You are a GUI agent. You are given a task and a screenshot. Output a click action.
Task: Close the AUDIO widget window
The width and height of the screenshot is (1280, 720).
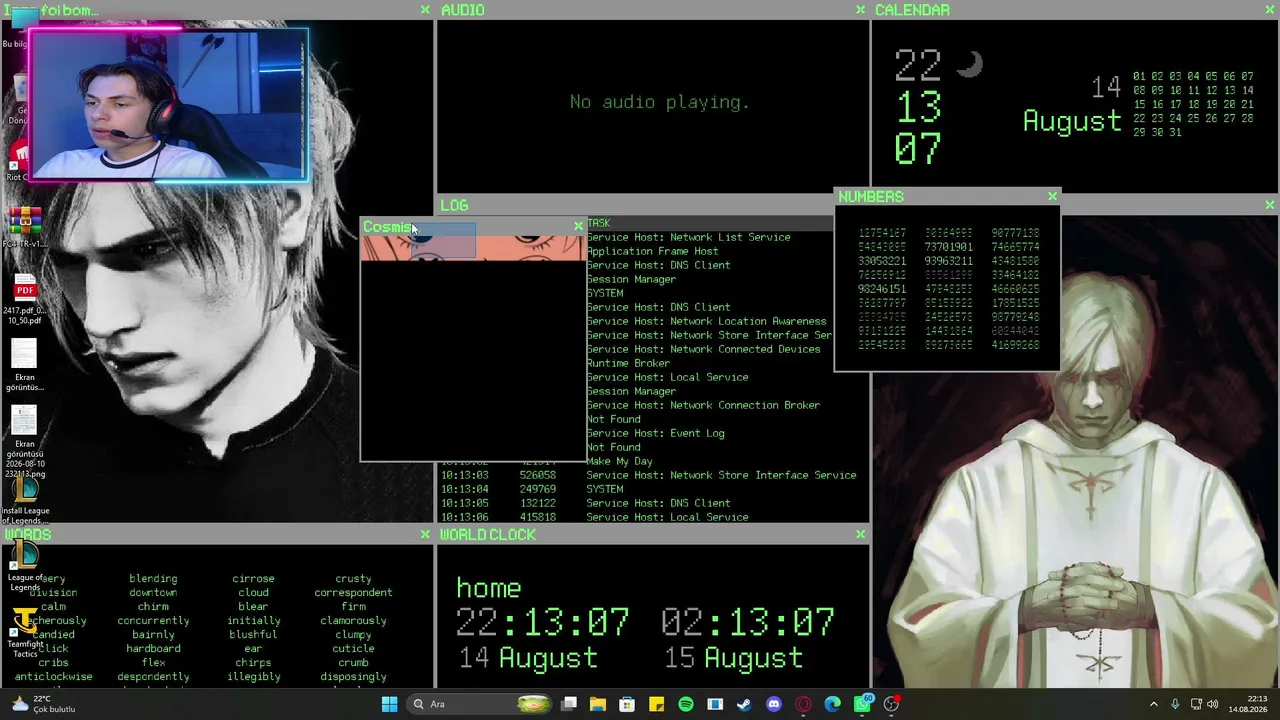pos(860,10)
